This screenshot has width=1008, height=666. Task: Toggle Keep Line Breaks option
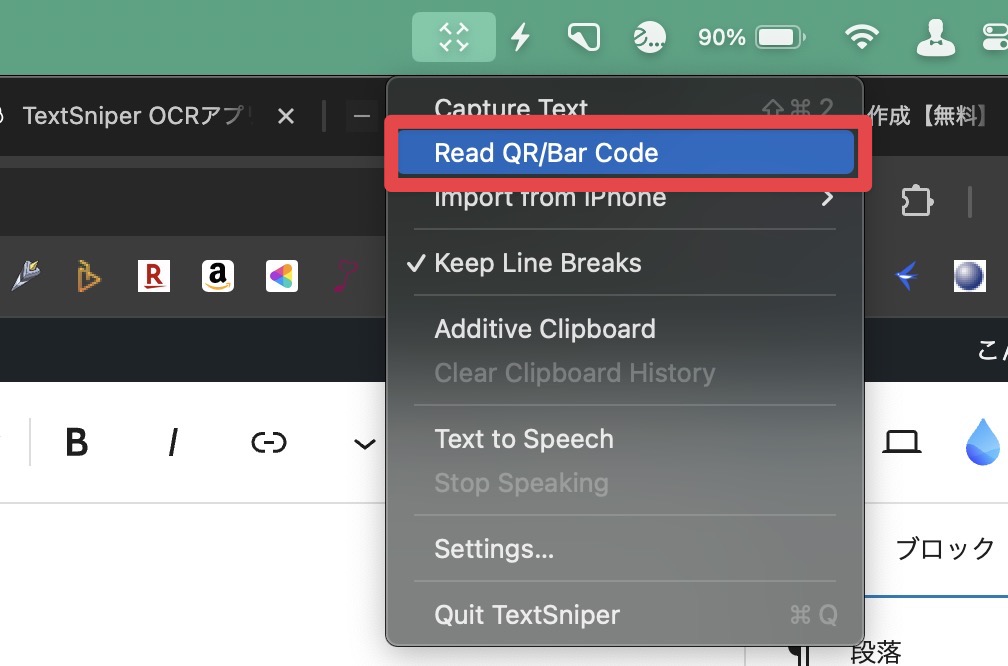[x=625, y=263]
